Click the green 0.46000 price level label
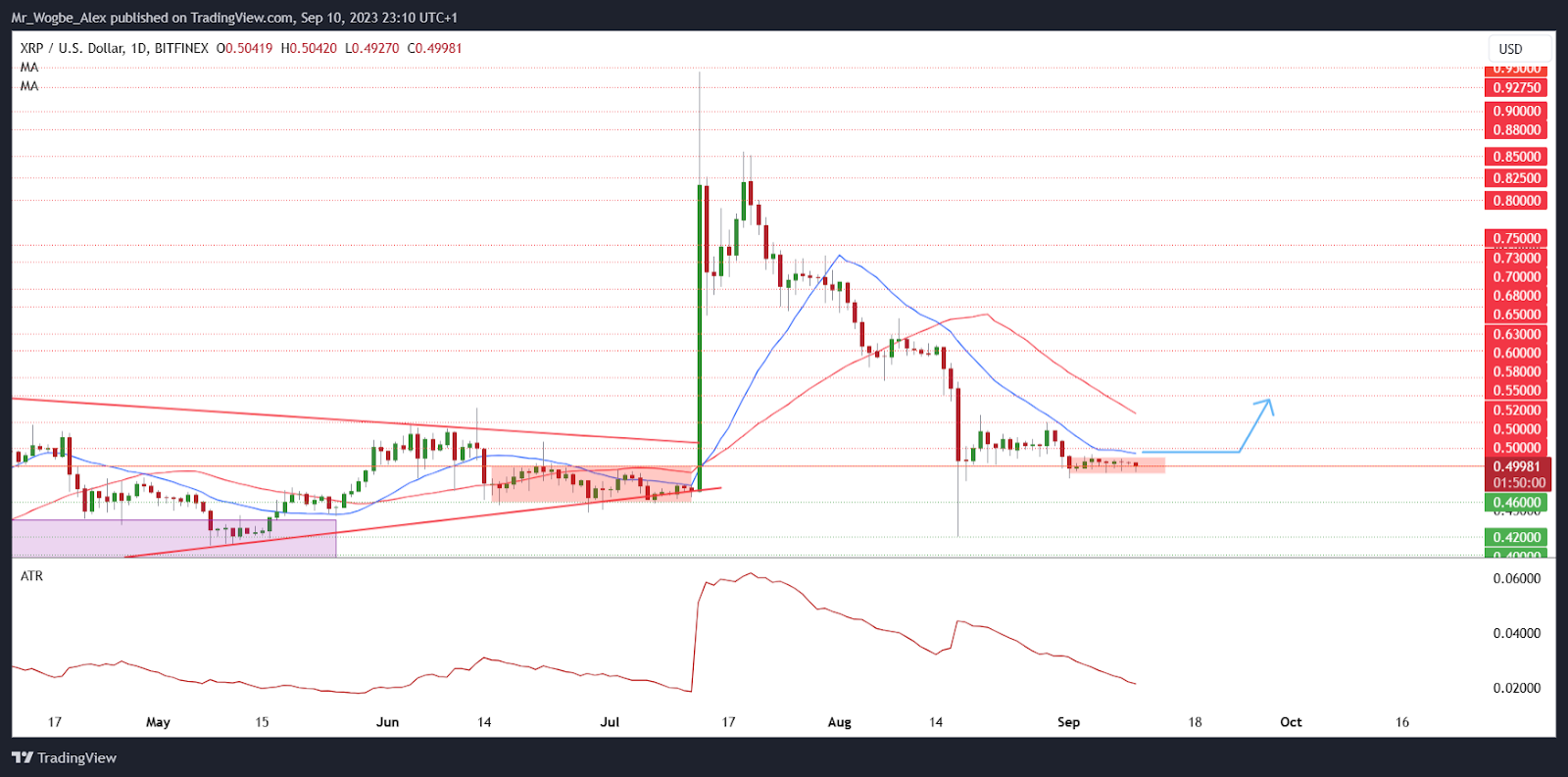Image resolution: width=1568 pixels, height=777 pixels. [x=1516, y=503]
